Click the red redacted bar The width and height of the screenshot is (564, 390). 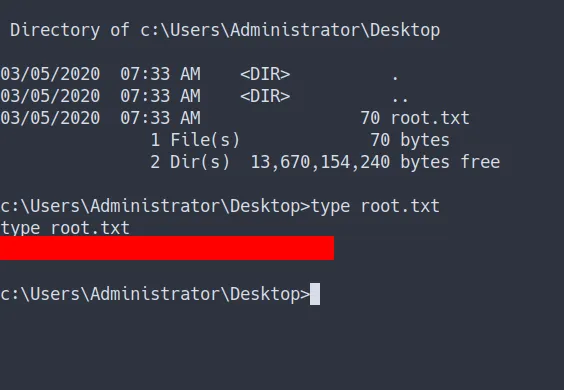tap(167, 248)
